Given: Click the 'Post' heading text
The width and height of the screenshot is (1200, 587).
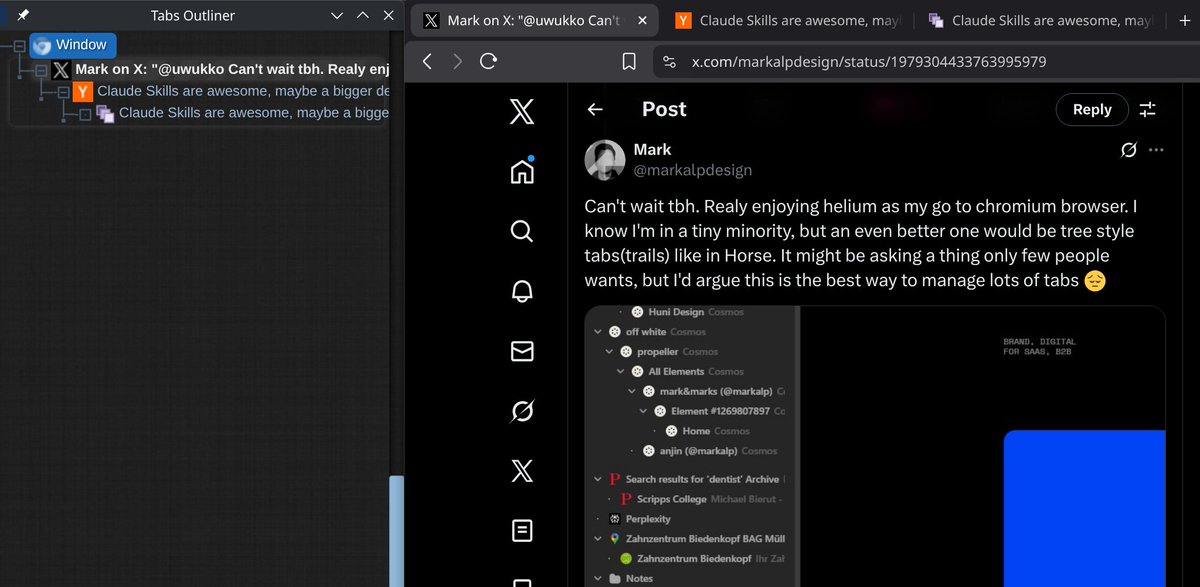Looking at the screenshot, I should tap(664, 109).
